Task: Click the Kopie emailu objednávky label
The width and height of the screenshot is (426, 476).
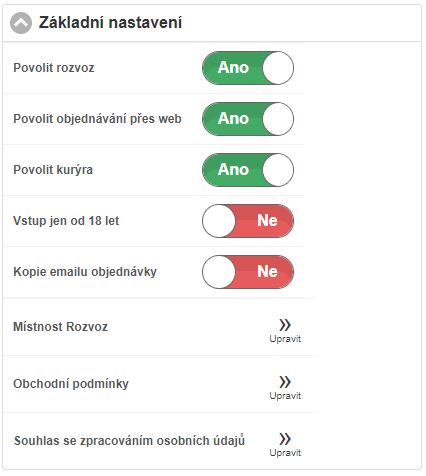Action: coord(85,272)
